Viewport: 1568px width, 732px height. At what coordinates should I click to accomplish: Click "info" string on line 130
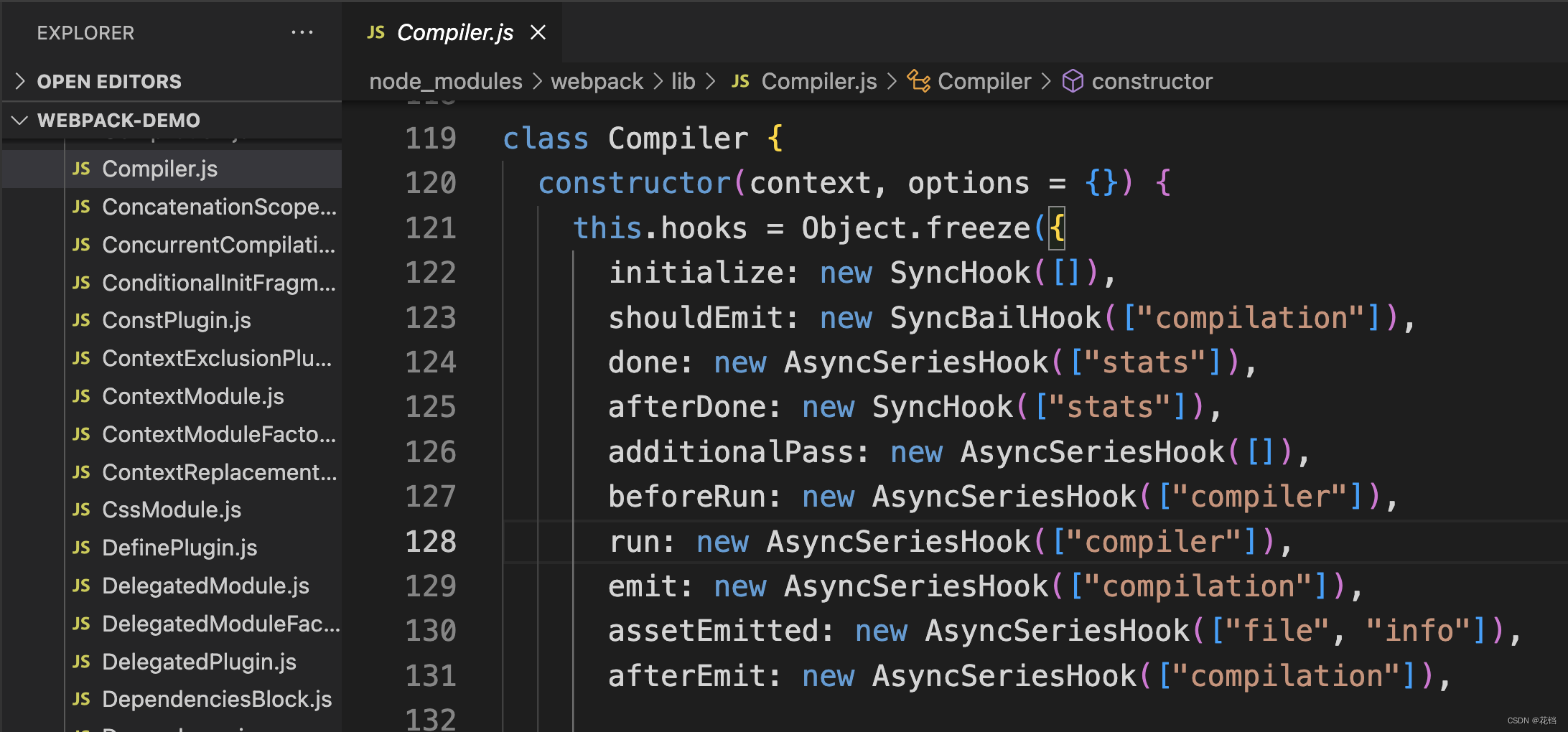click(1417, 631)
